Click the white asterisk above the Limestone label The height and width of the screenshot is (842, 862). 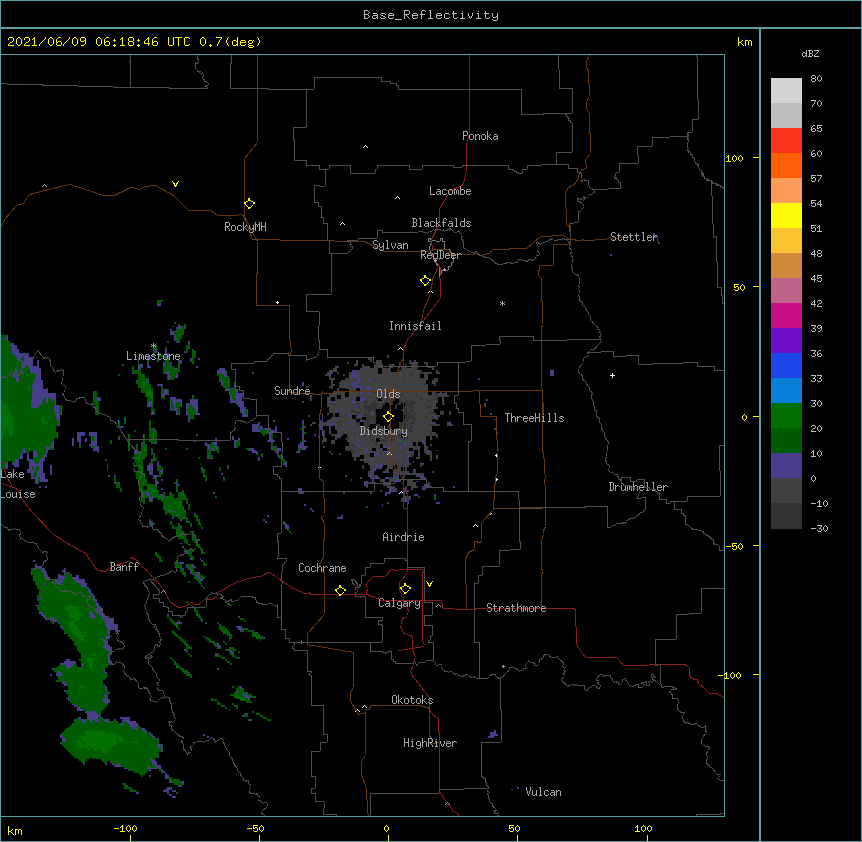[x=154, y=346]
